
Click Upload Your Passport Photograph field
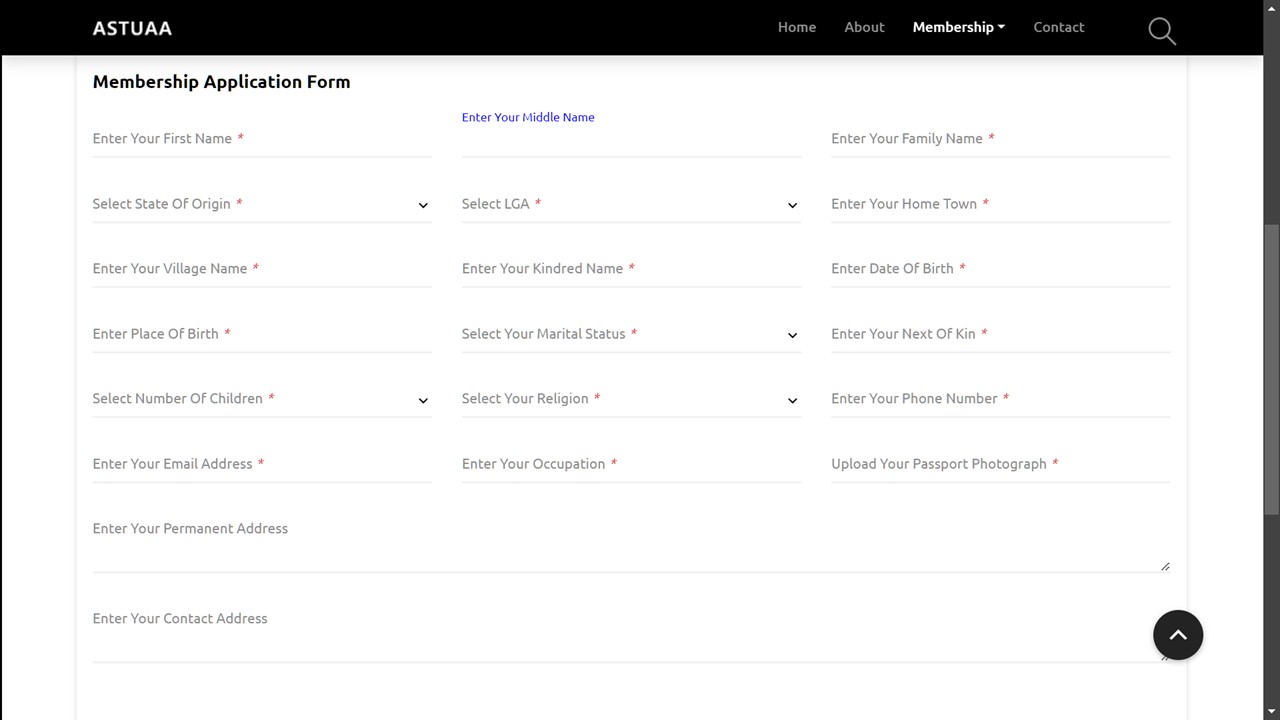pyautogui.click(x=1000, y=464)
